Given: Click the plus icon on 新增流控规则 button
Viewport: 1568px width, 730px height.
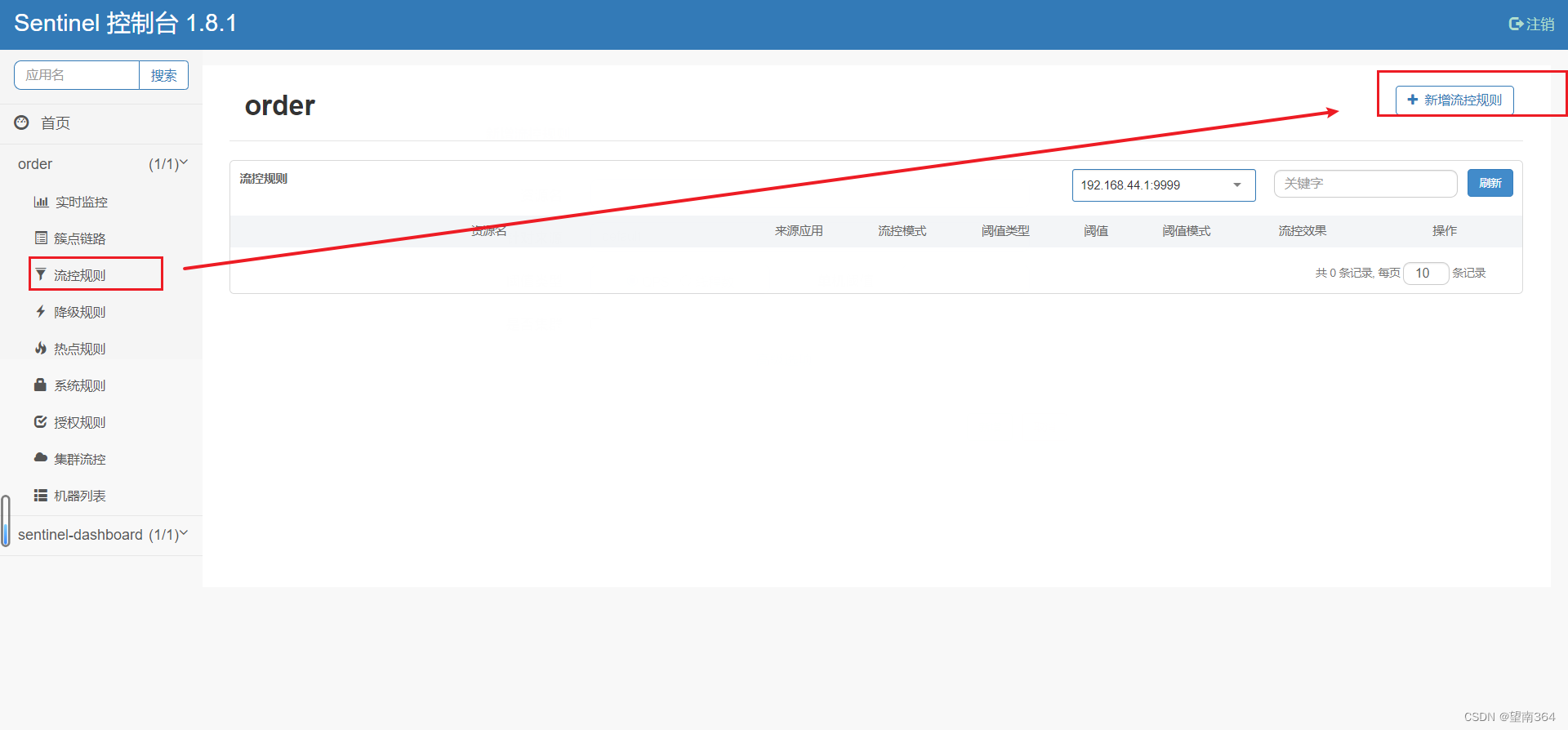Looking at the screenshot, I should 1413,100.
